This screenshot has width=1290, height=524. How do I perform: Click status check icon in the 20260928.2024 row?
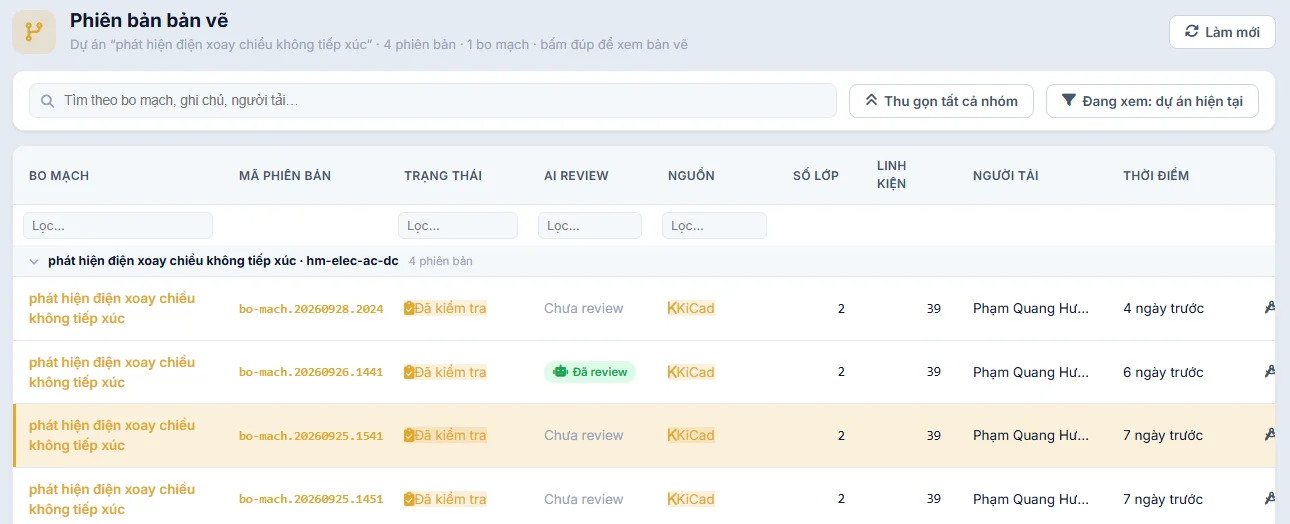[x=409, y=308]
